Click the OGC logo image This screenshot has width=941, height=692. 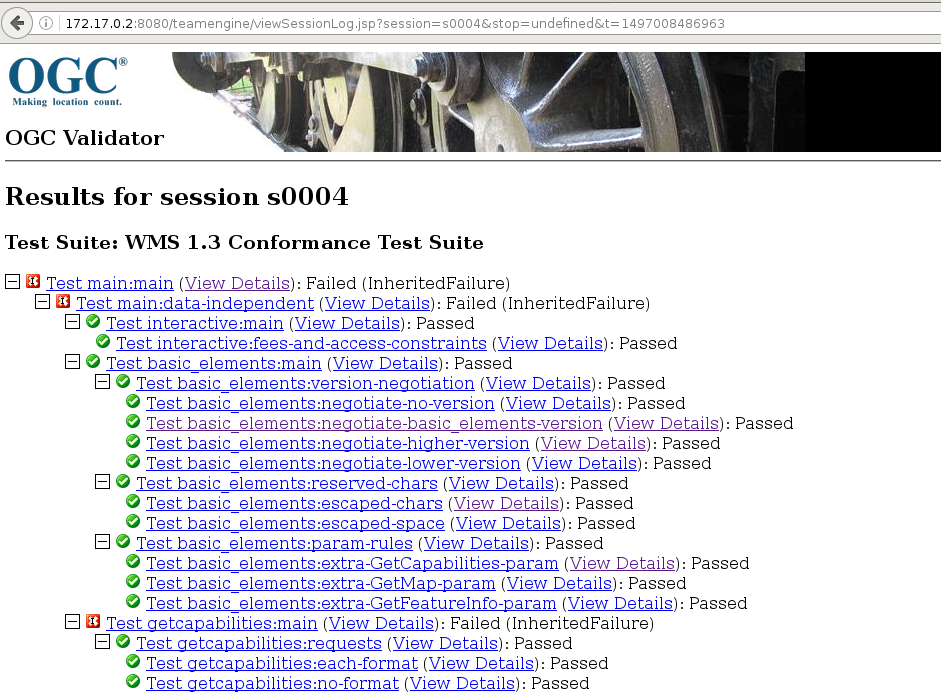click(68, 82)
